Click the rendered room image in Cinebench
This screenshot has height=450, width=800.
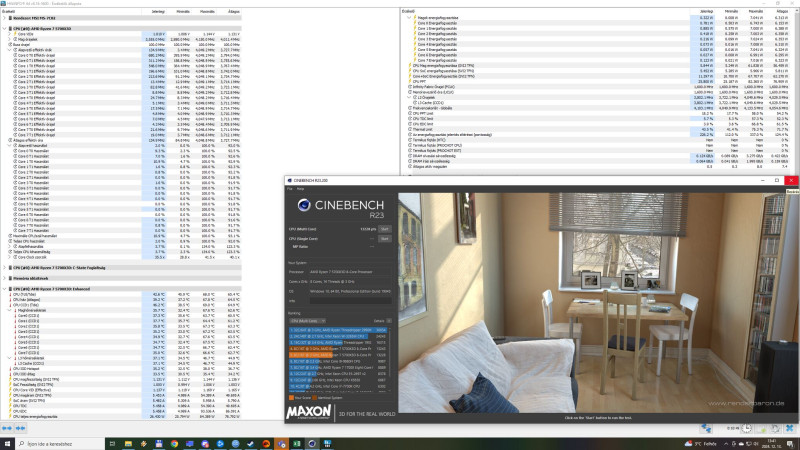pos(598,303)
